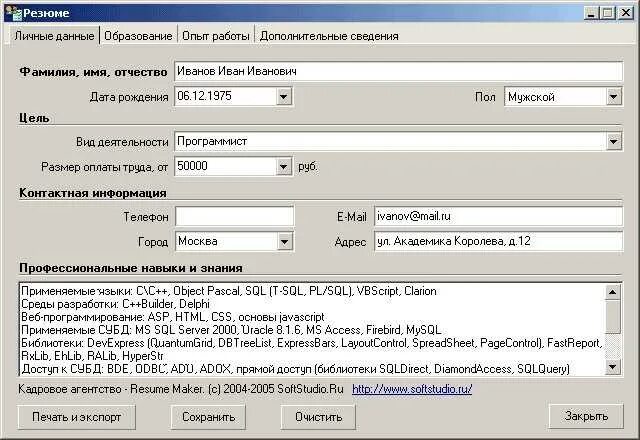Click the Программист value
640x440 pixels.
click(x=212, y=142)
